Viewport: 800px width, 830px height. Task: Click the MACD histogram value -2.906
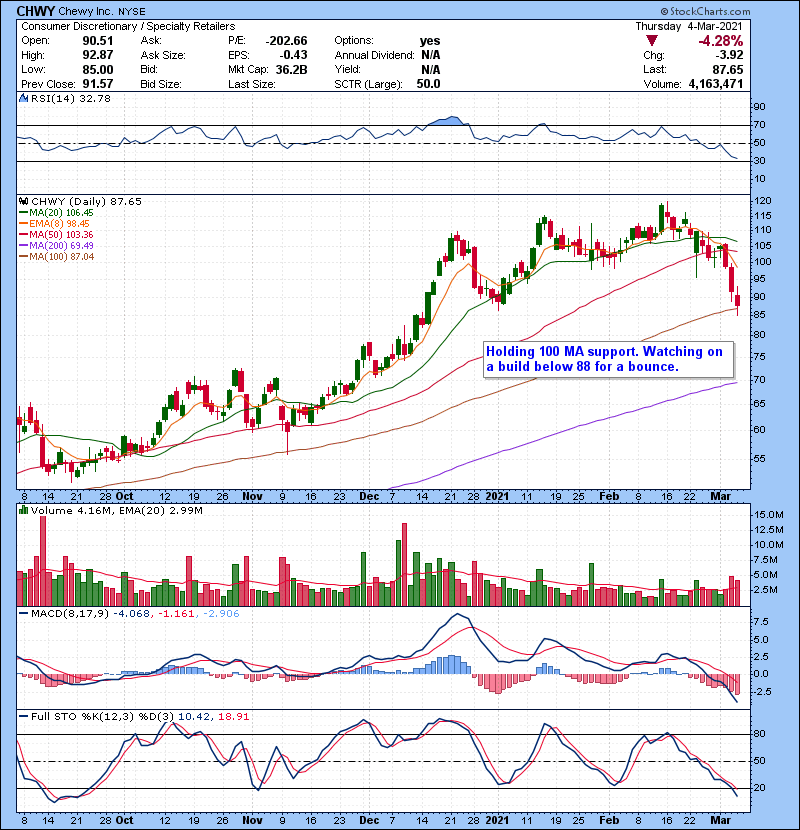221,614
